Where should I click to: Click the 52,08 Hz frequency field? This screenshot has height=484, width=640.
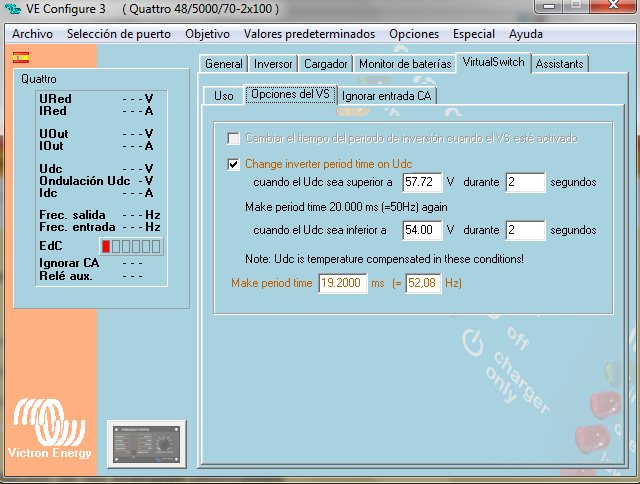(x=423, y=283)
